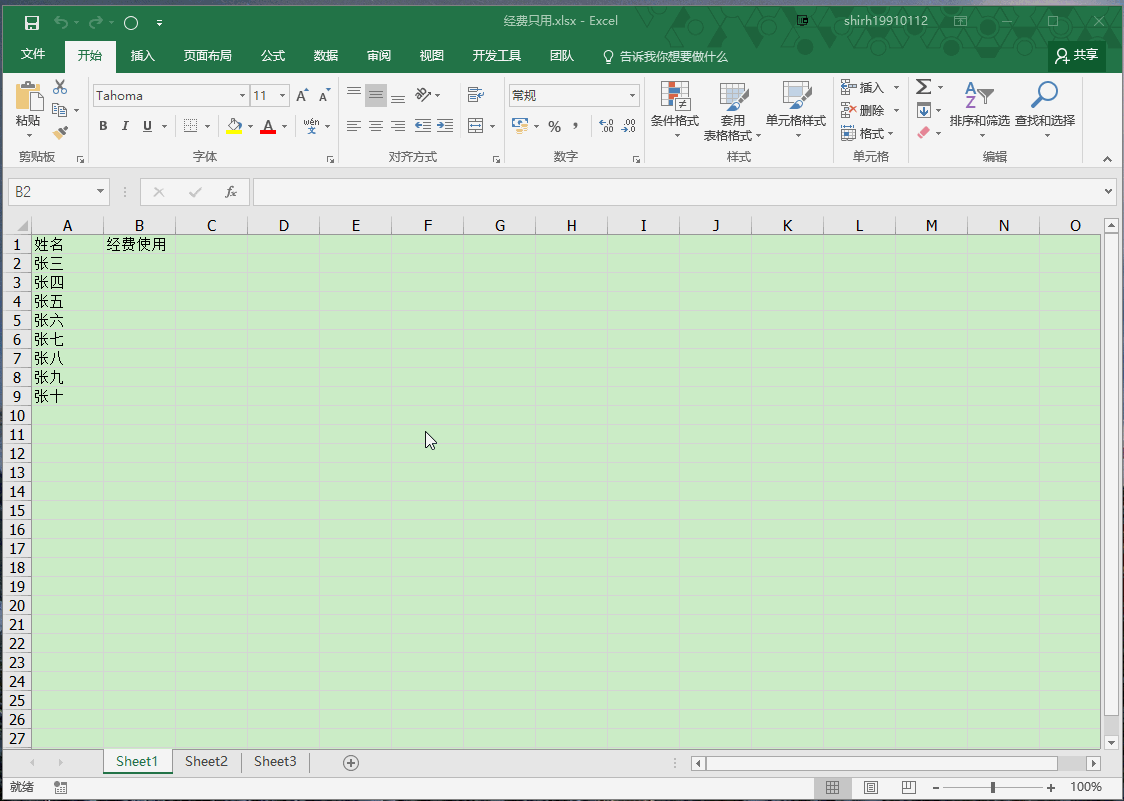Image resolution: width=1124 pixels, height=801 pixels.
Task: Add a new sheet with plus icon
Action: 351,763
